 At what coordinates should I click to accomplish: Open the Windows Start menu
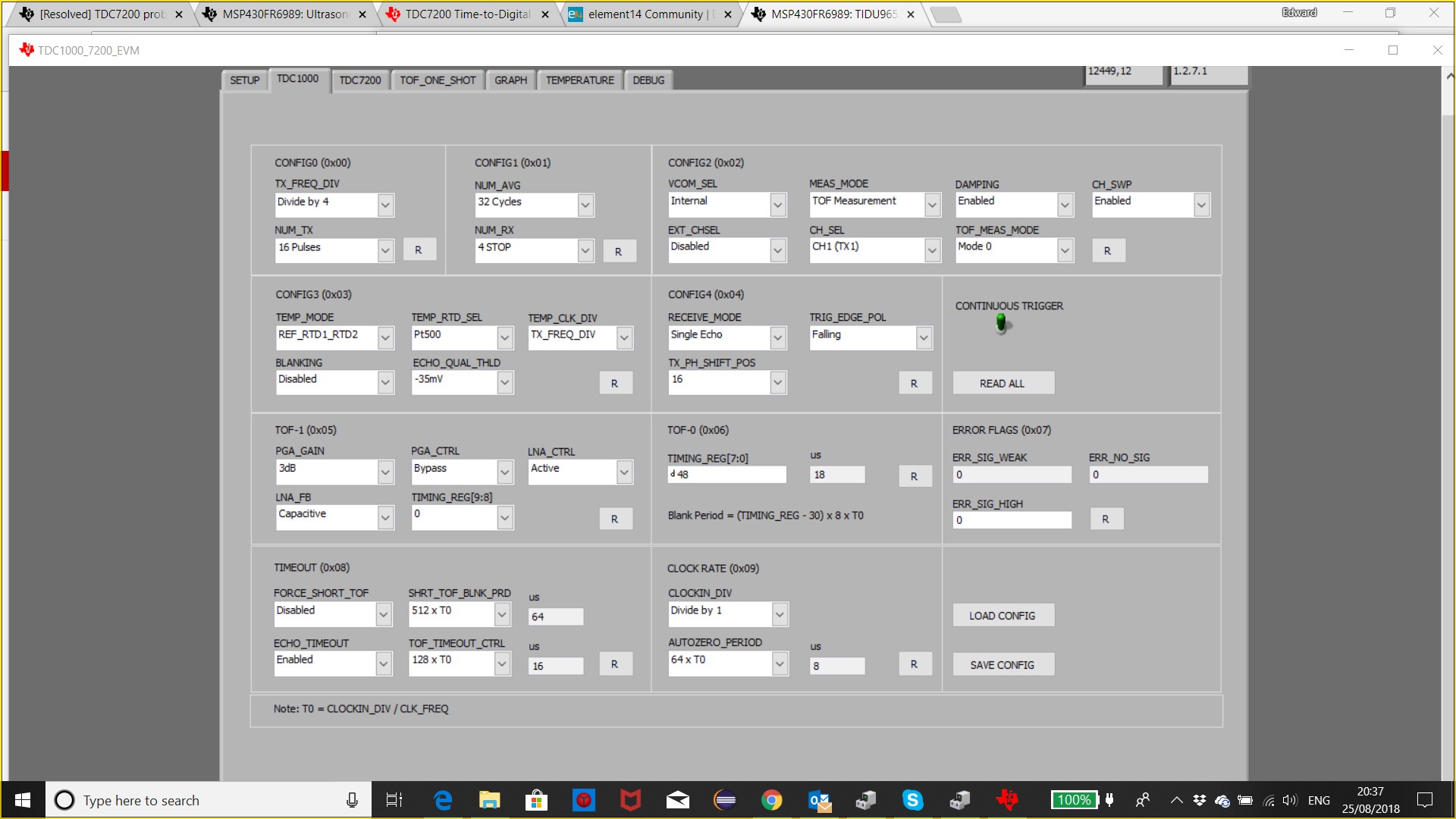tap(23, 800)
